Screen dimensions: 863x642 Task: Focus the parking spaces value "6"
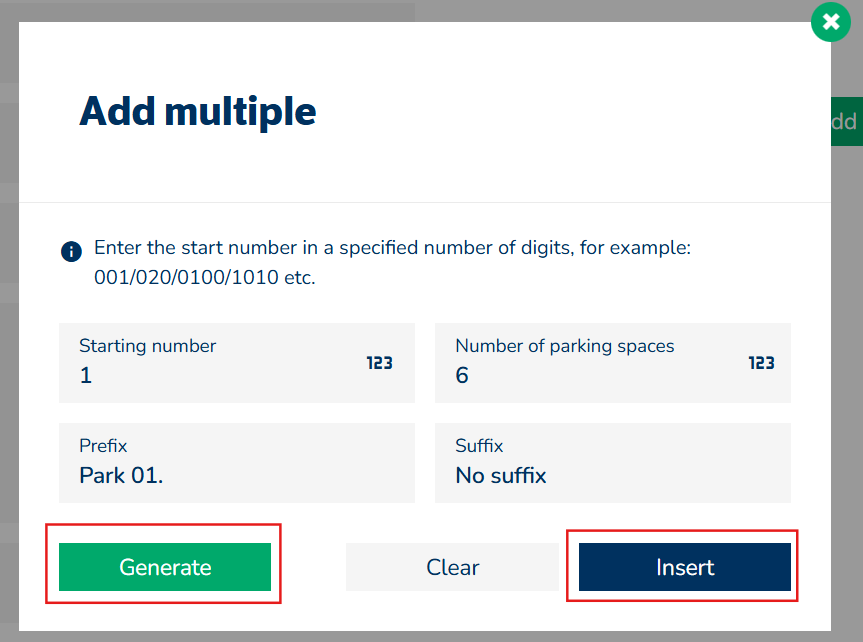coord(462,376)
